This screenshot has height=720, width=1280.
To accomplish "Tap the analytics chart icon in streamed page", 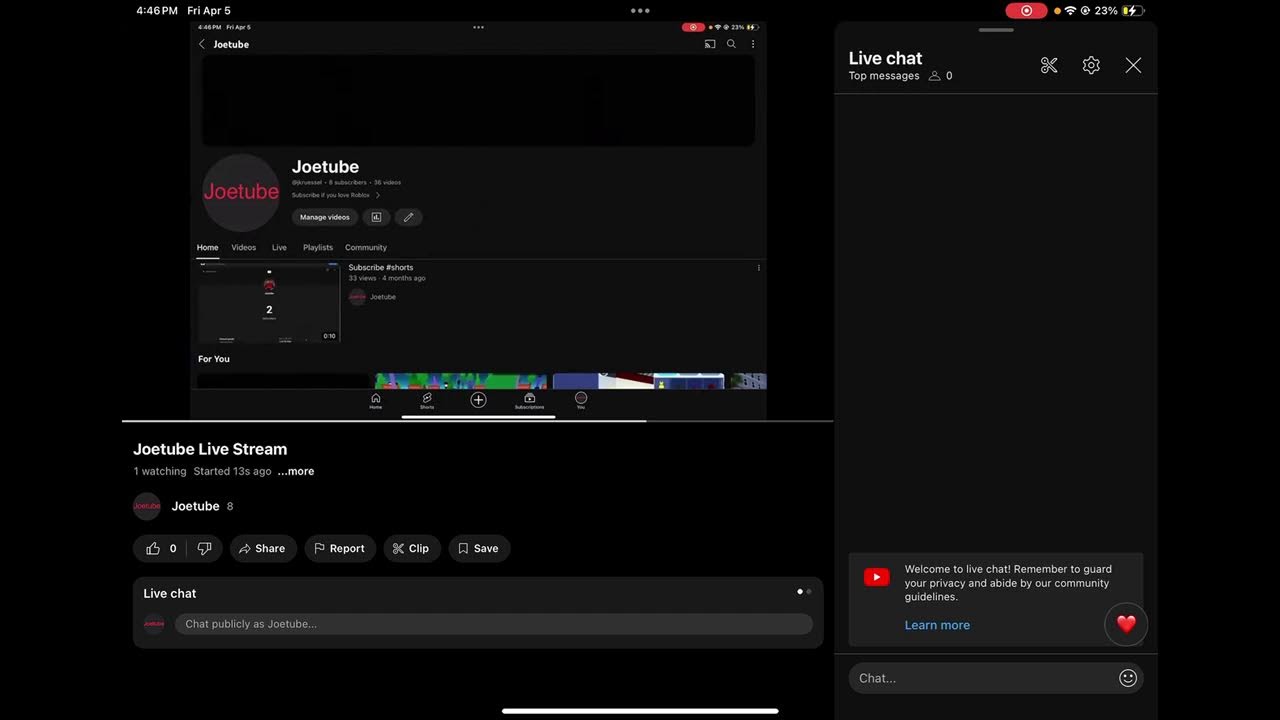I will 376,217.
